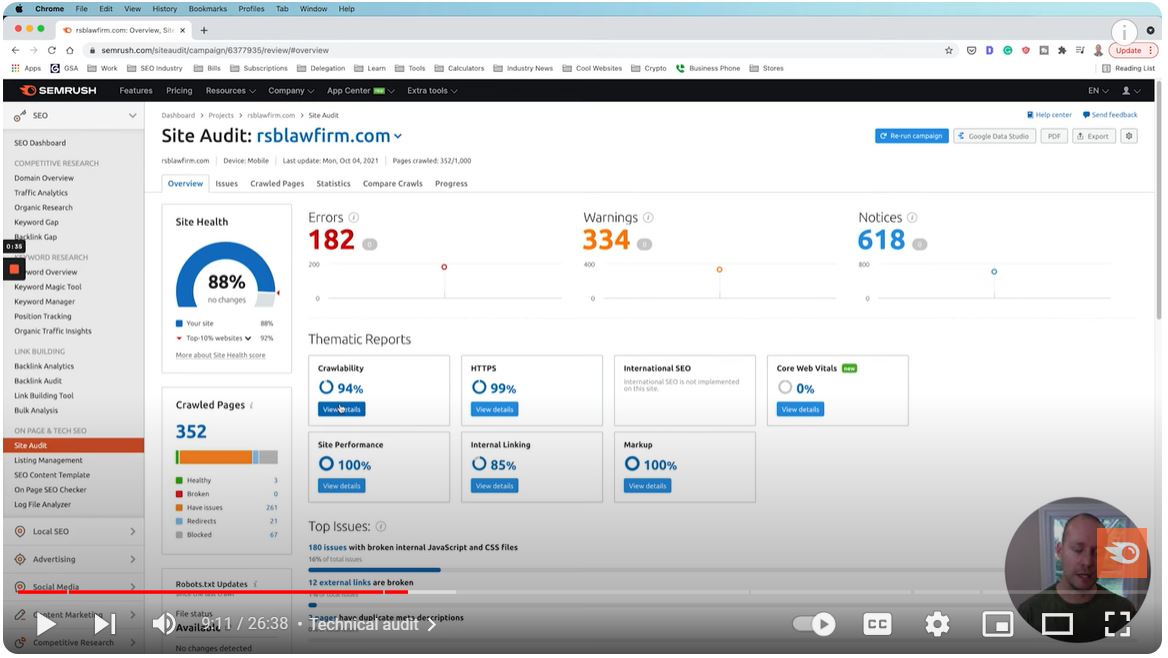Expand Top-10% websites dropdown
This screenshot has height=658, width=1168.
tap(248, 338)
